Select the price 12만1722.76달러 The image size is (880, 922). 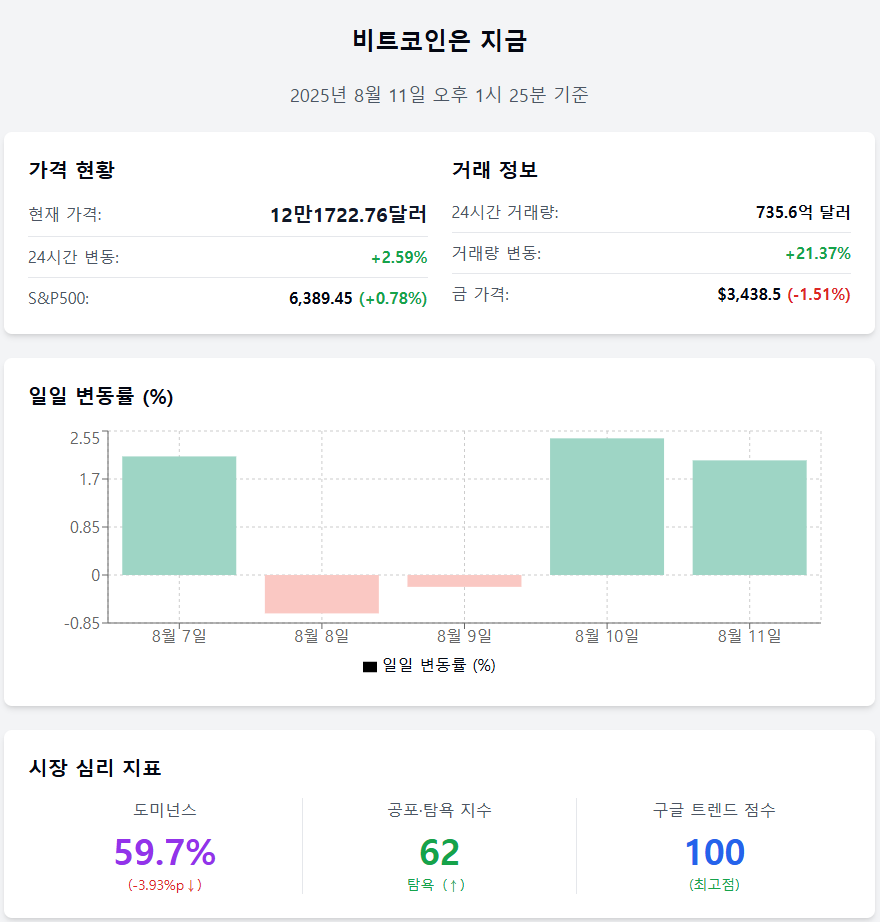(x=349, y=215)
